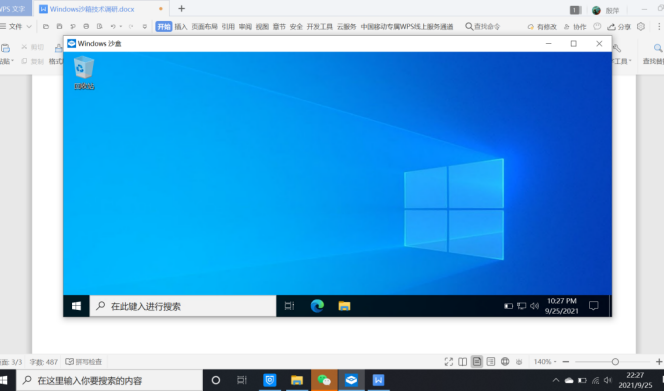Click the 查找替换 magnifier icon

657,48
